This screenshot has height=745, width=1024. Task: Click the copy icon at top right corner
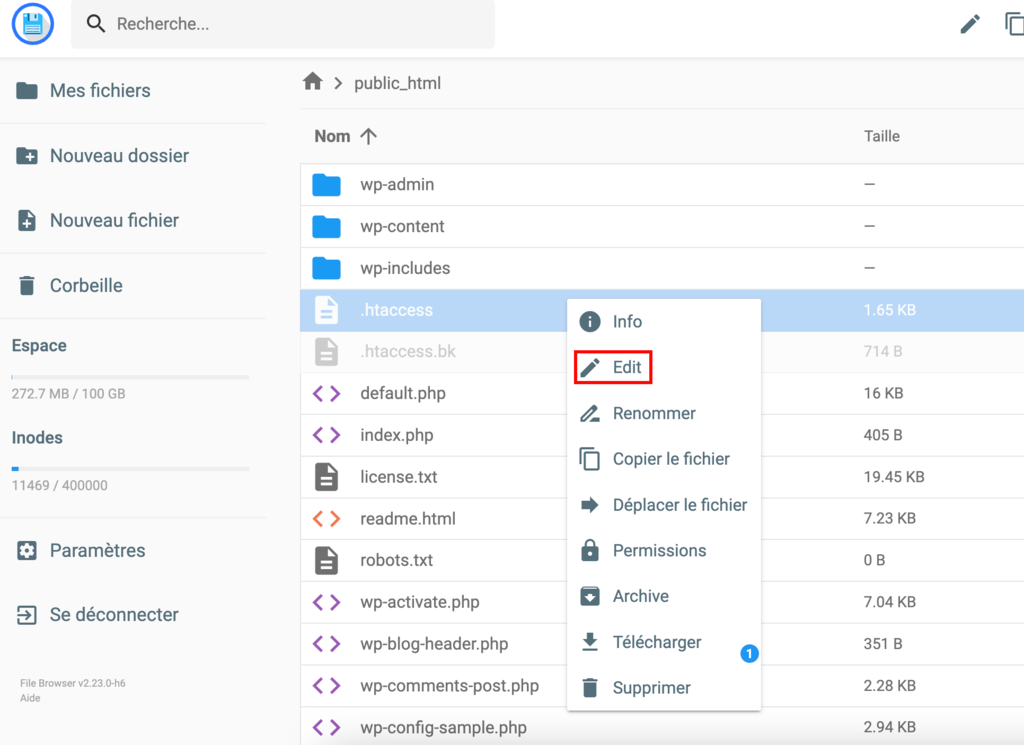[x=1013, y=23]
